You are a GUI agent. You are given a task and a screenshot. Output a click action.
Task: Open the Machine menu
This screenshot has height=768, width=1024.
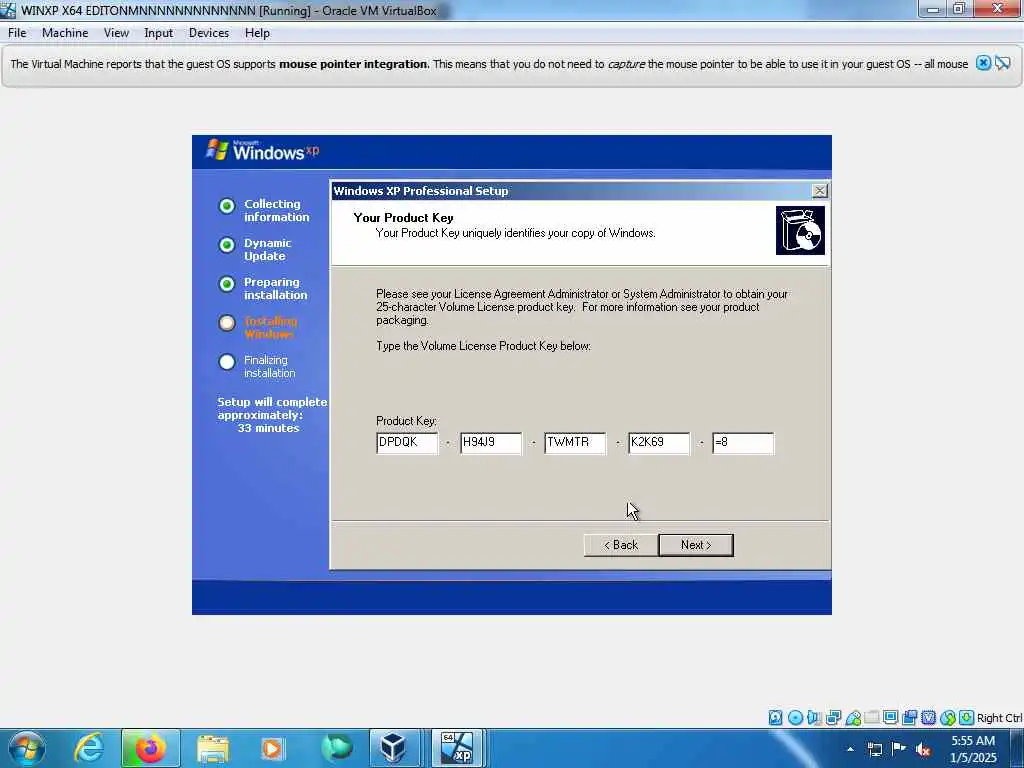[x=65, y=33]
